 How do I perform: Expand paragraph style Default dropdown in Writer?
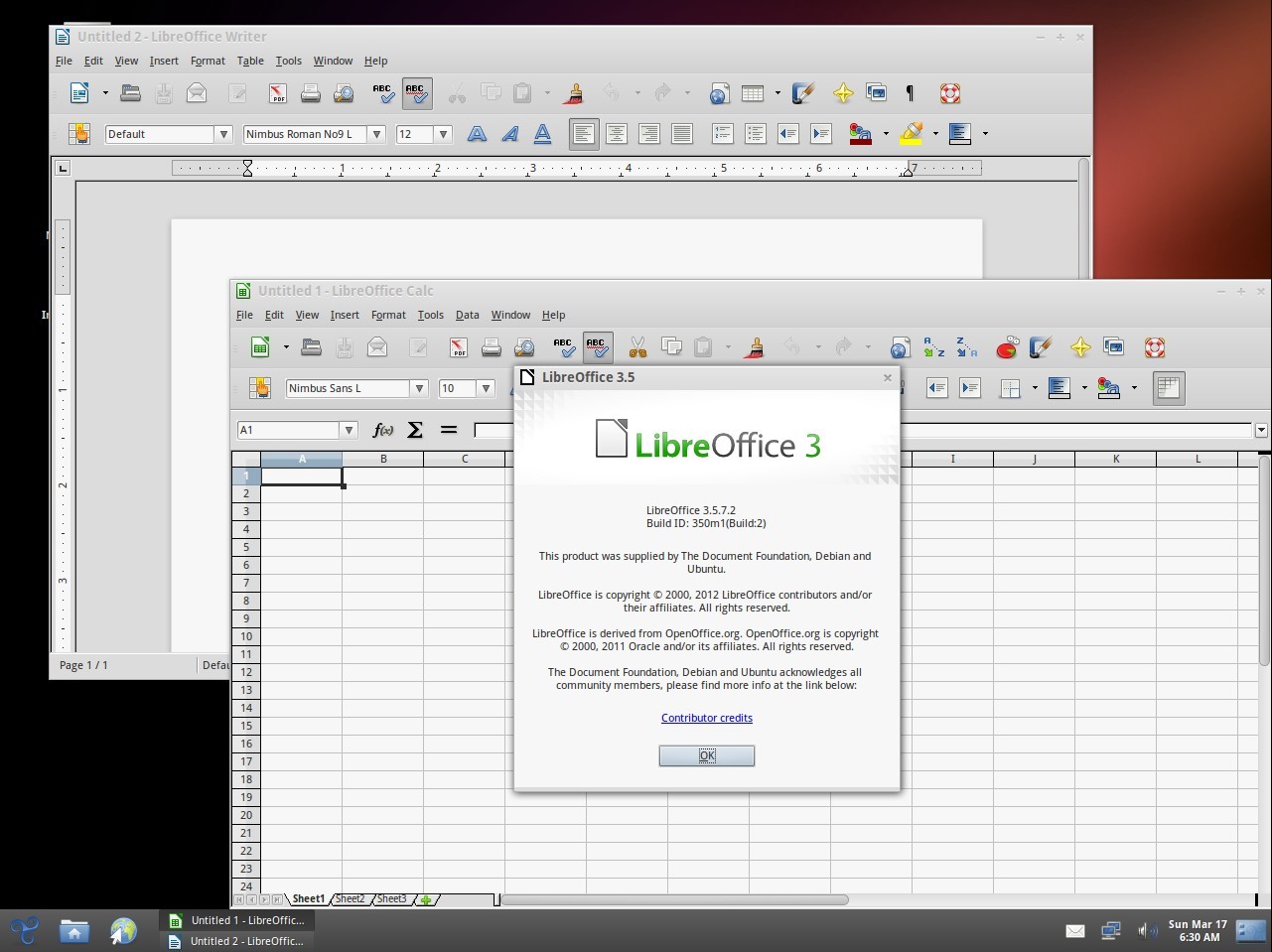[x=223, y=134]
